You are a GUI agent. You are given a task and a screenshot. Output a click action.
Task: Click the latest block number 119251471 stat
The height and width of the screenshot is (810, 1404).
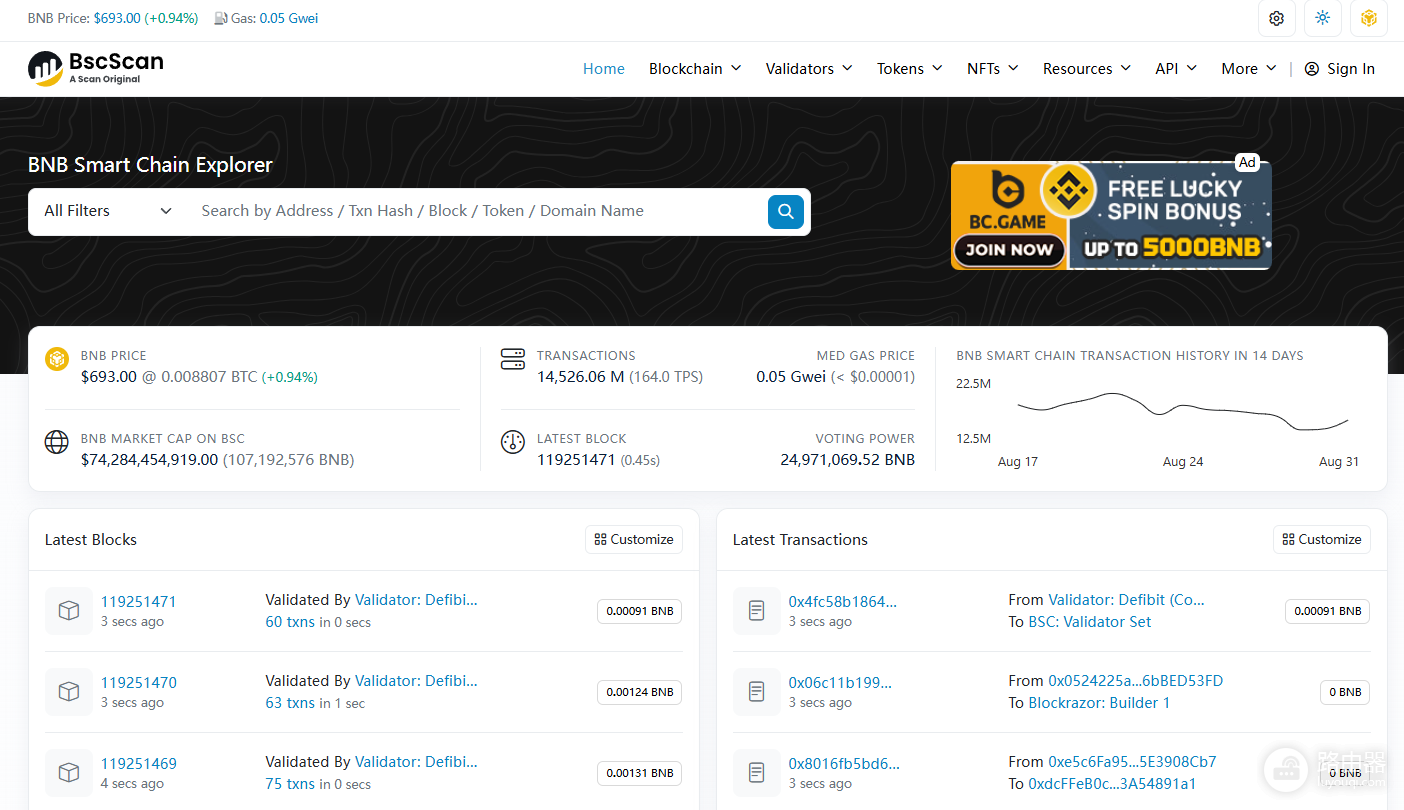coord(576,460)
